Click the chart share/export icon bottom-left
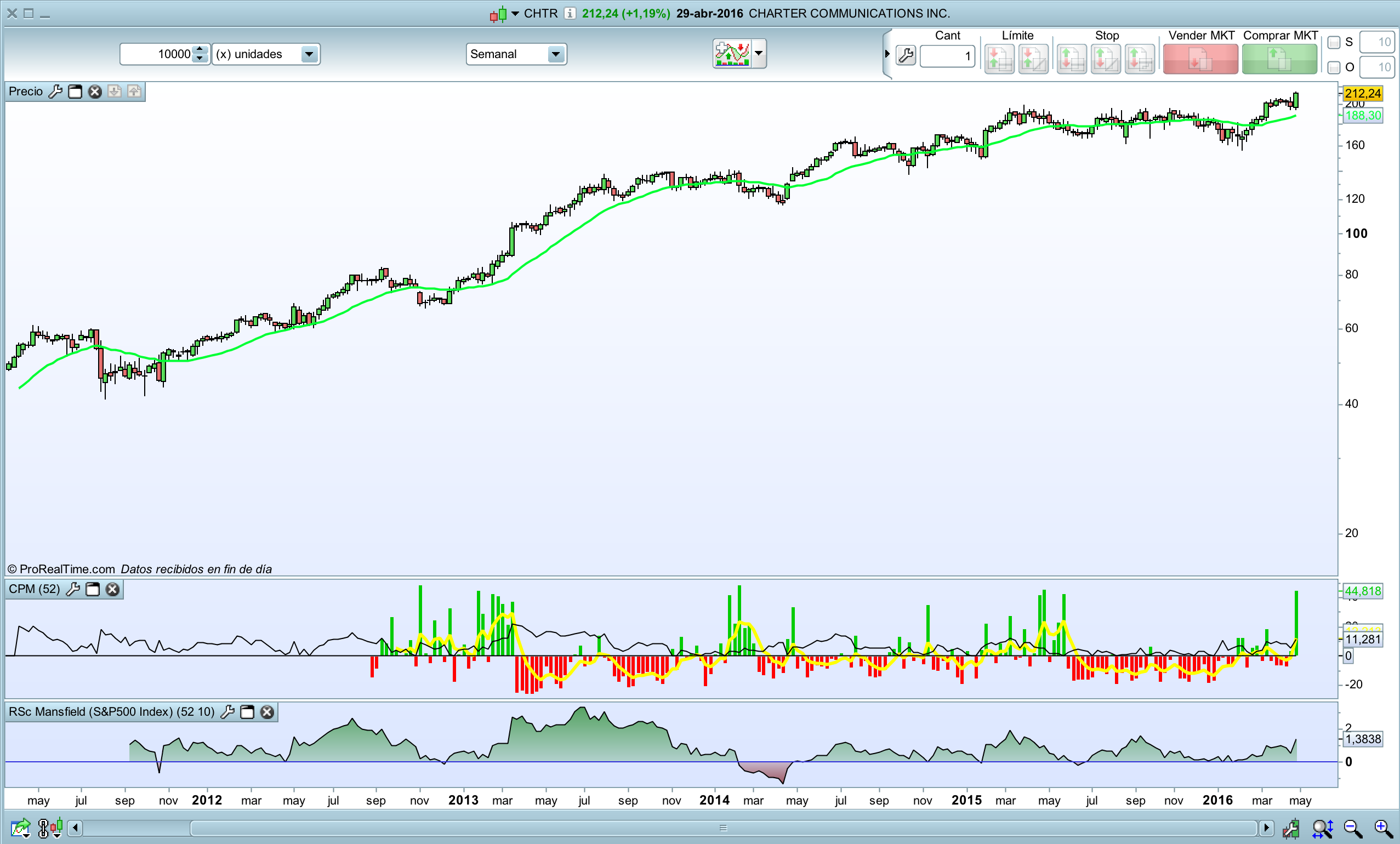 (20, 829)
